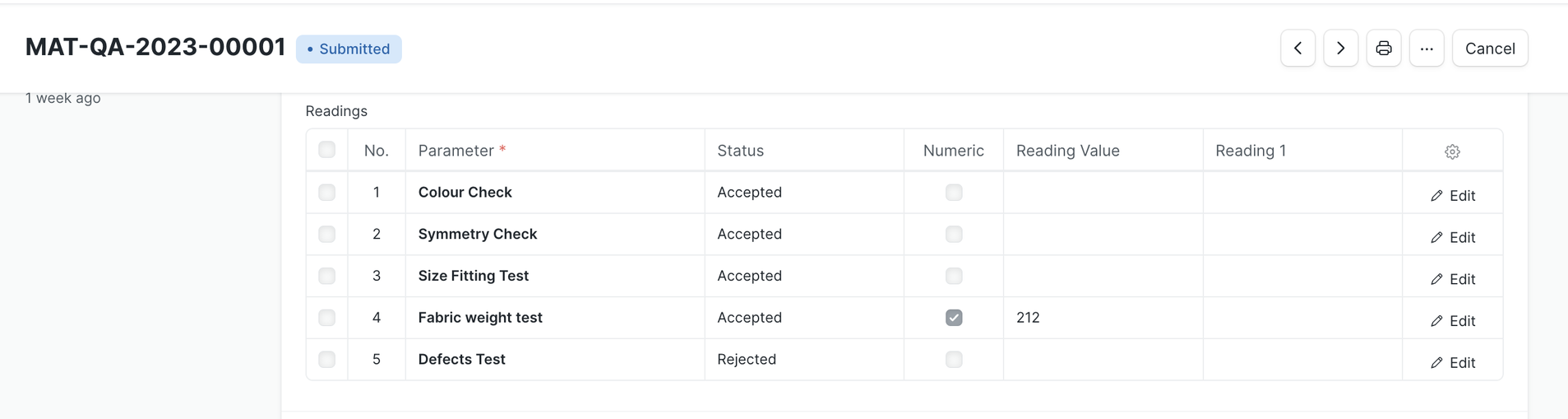Edit the Fabric weight test row

1453,321
